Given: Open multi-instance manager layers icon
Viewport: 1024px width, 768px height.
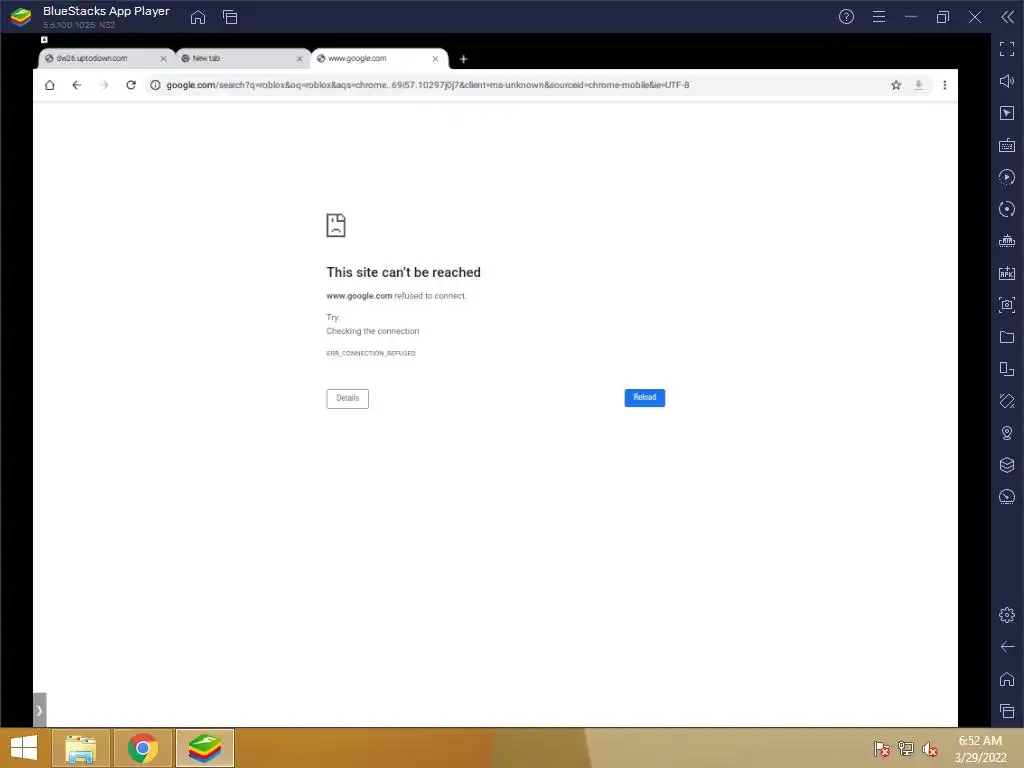Looking at the screenshot, I should click(x=1007, y=465).
